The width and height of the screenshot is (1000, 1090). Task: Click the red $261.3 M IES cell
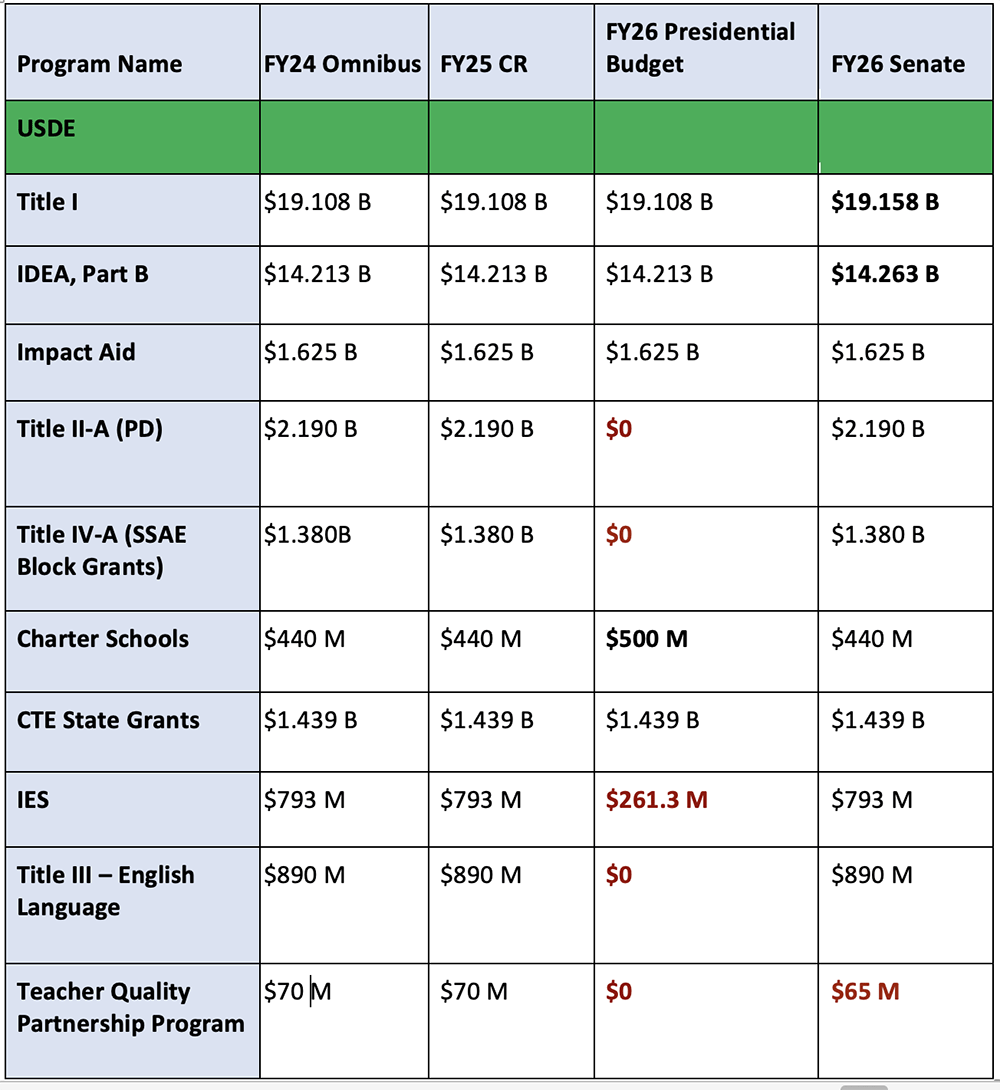pos(656,800)
